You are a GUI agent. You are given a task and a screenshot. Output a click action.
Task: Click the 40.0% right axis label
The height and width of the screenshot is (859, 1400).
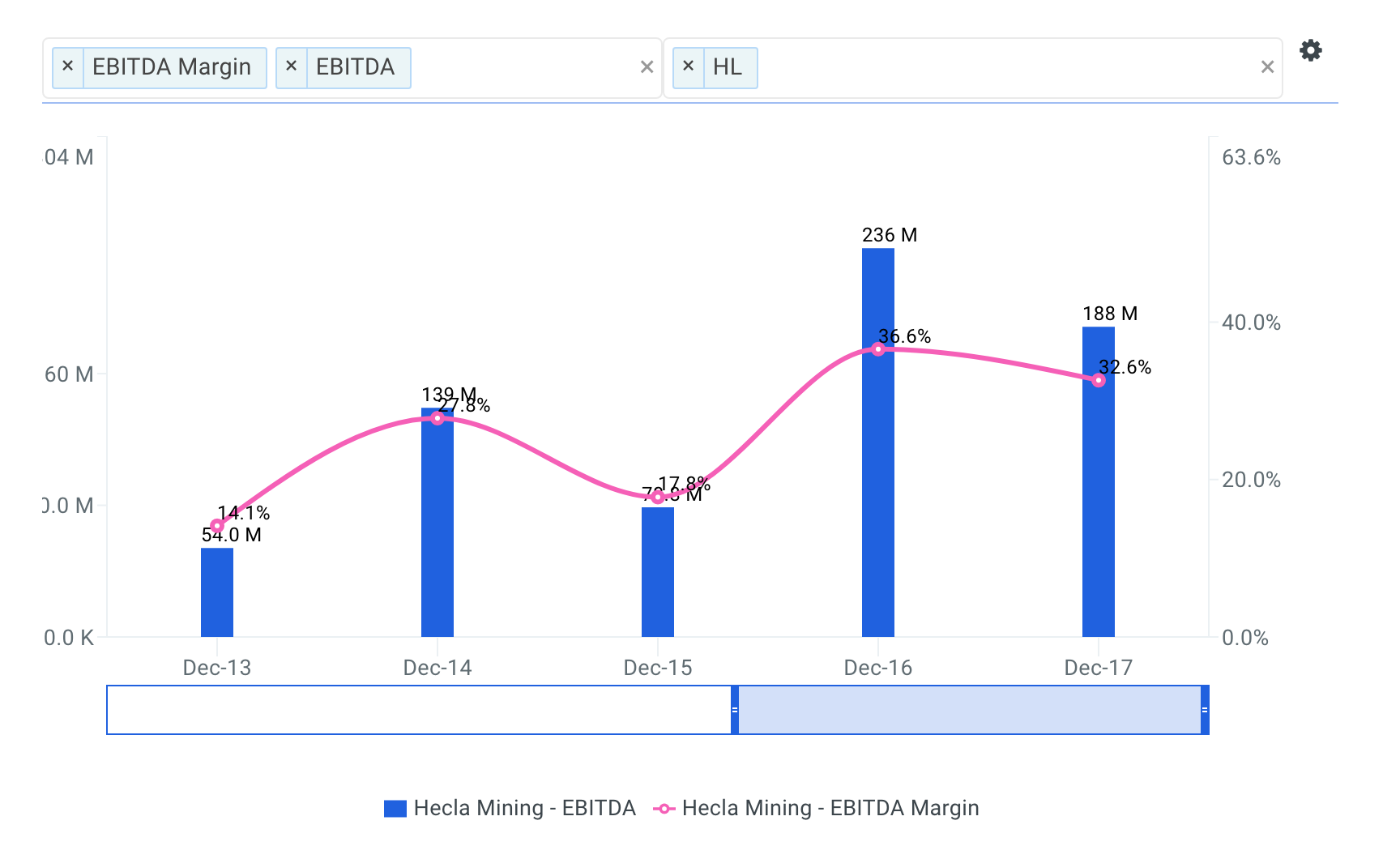[x=1252, y=323]
